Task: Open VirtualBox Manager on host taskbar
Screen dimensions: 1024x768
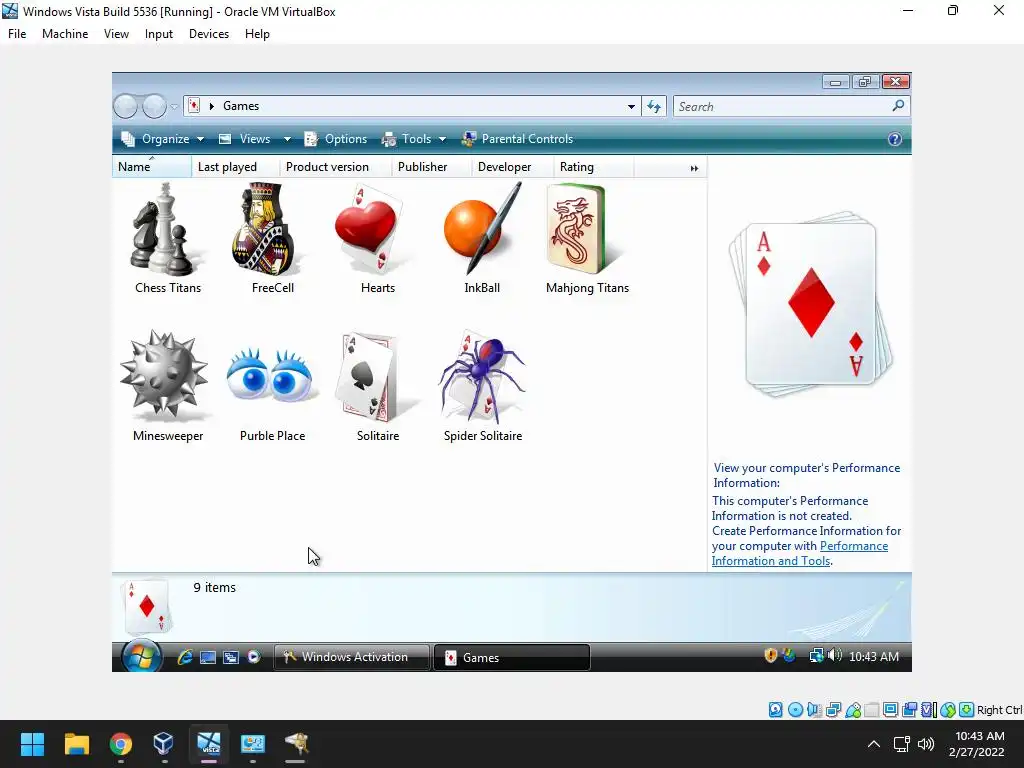Action: [163, 744]
